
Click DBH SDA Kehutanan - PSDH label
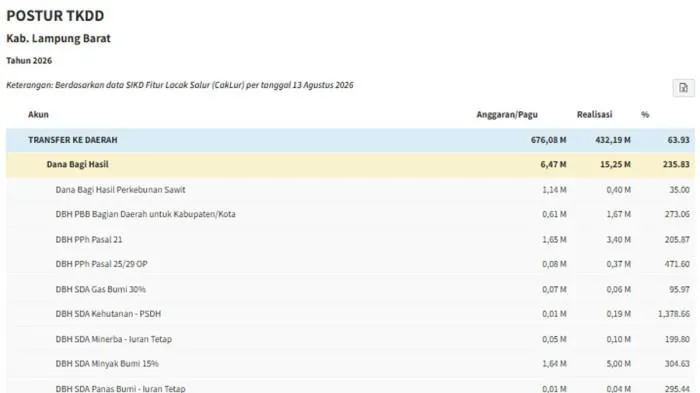pyautogui.click(x=108, y=314)
